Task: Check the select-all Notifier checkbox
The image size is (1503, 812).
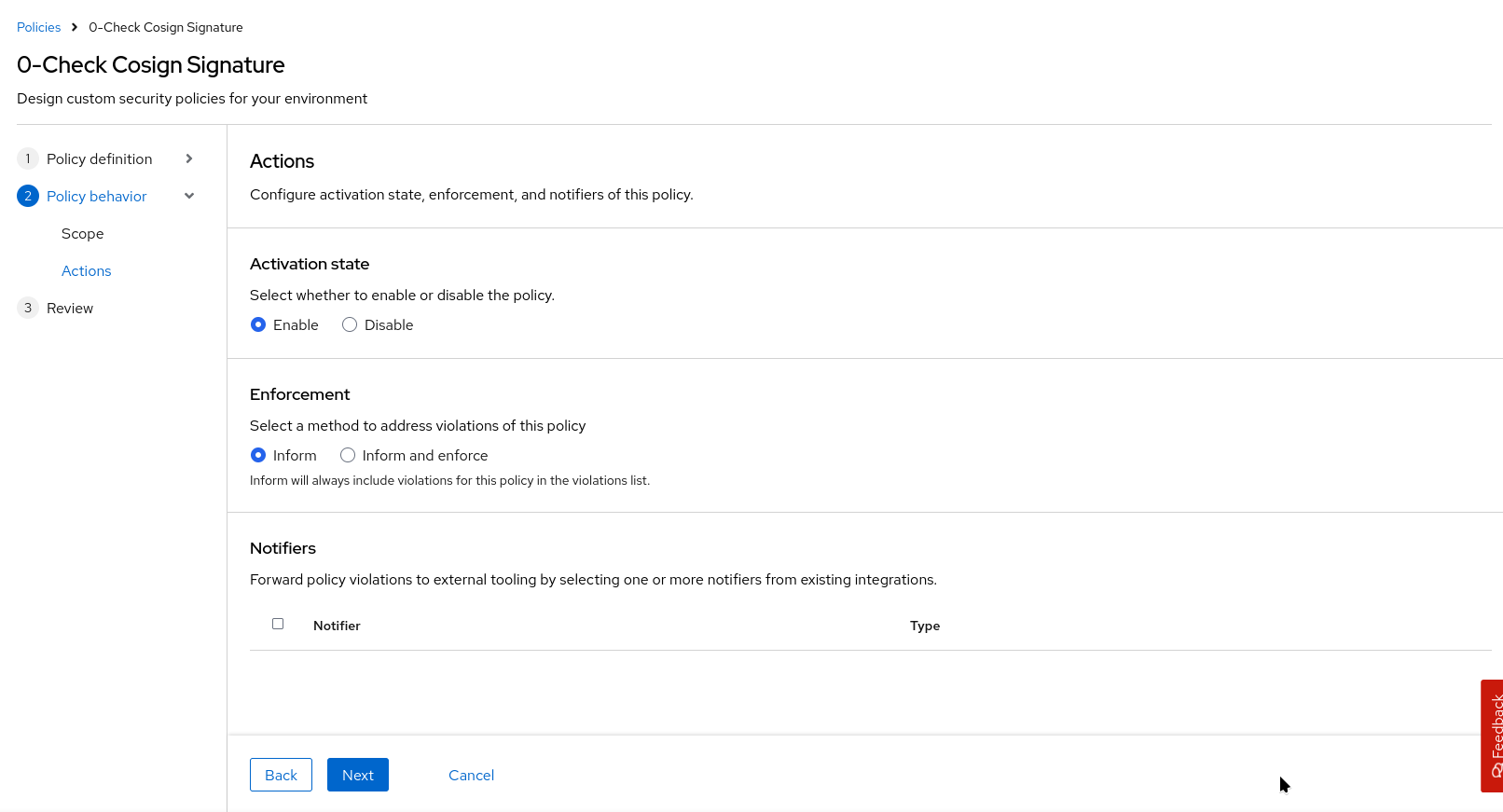Action: pos(278,624)
